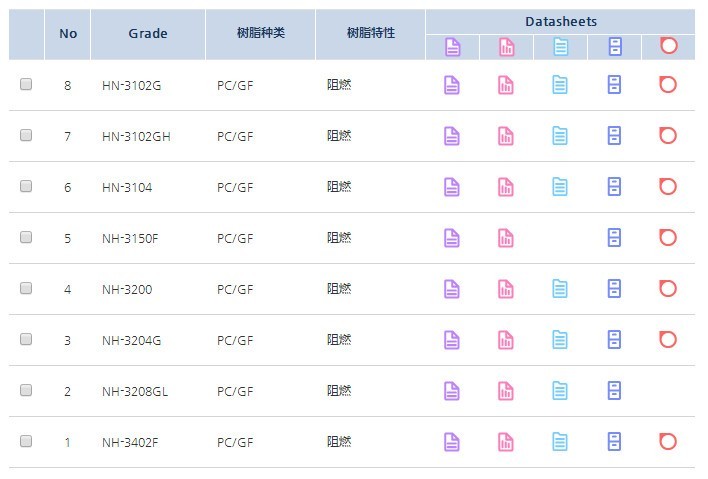The height and width of the screenshot is (479, 708).
Task: Open light-blue text datasheet for NH-3208GL
Action: (x=560, y=391)
